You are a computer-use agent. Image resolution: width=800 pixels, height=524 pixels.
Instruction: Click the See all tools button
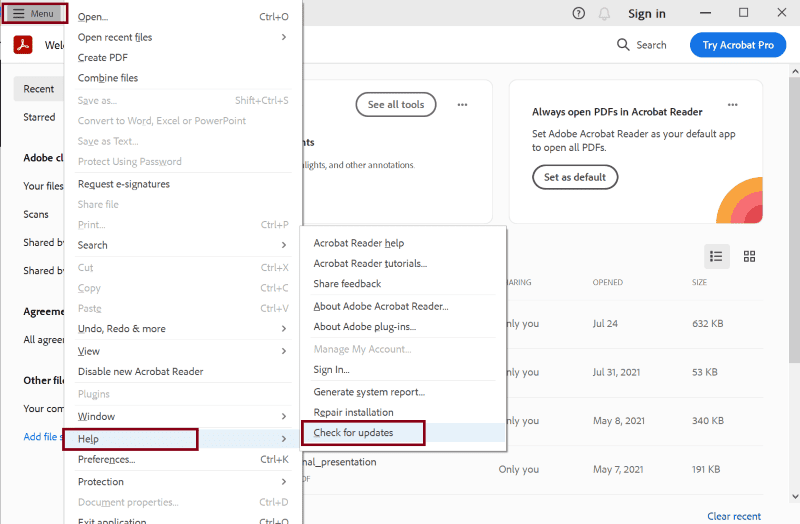pos(396,105)
